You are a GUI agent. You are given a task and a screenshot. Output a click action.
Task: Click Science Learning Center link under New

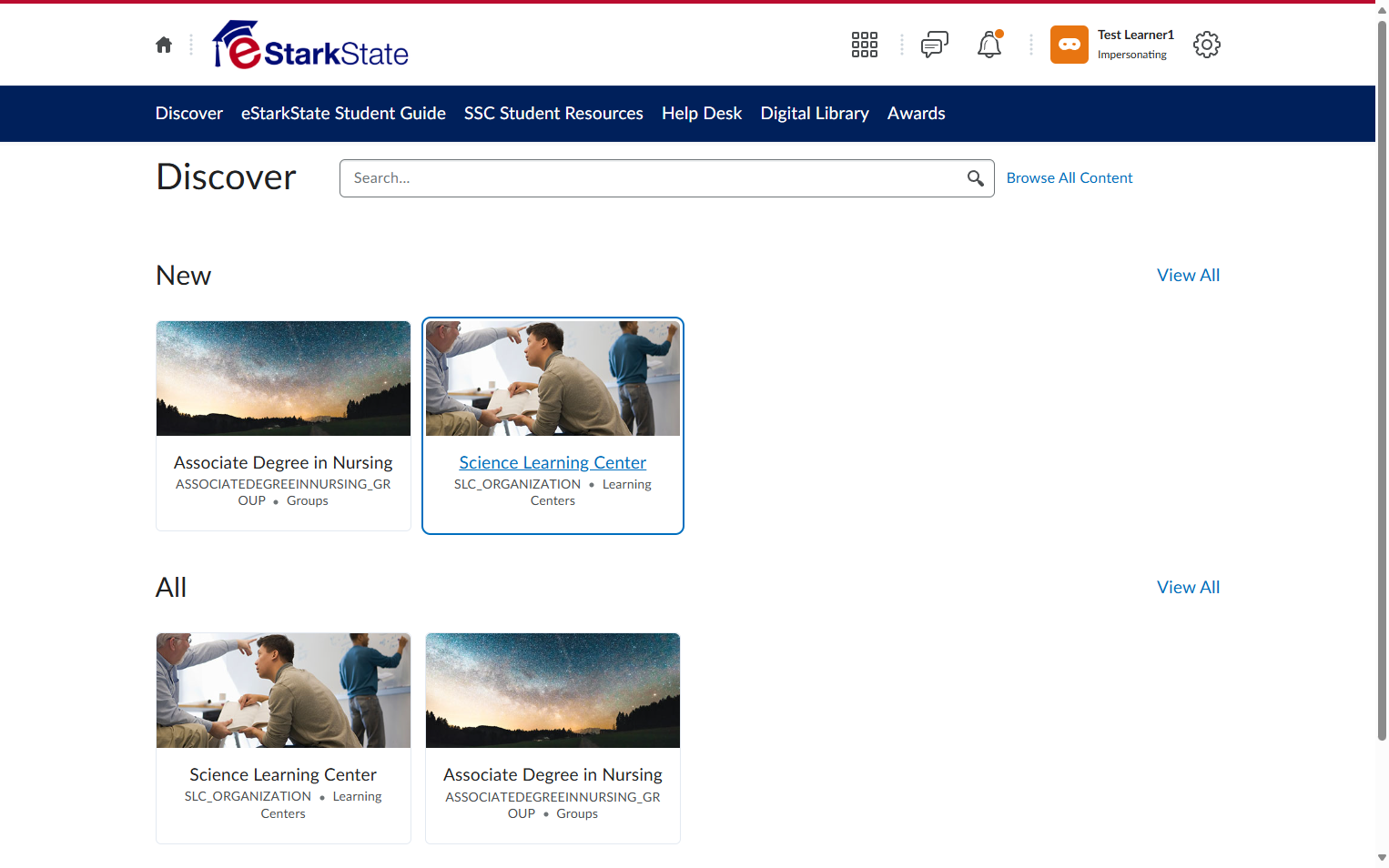pos(553,463)
